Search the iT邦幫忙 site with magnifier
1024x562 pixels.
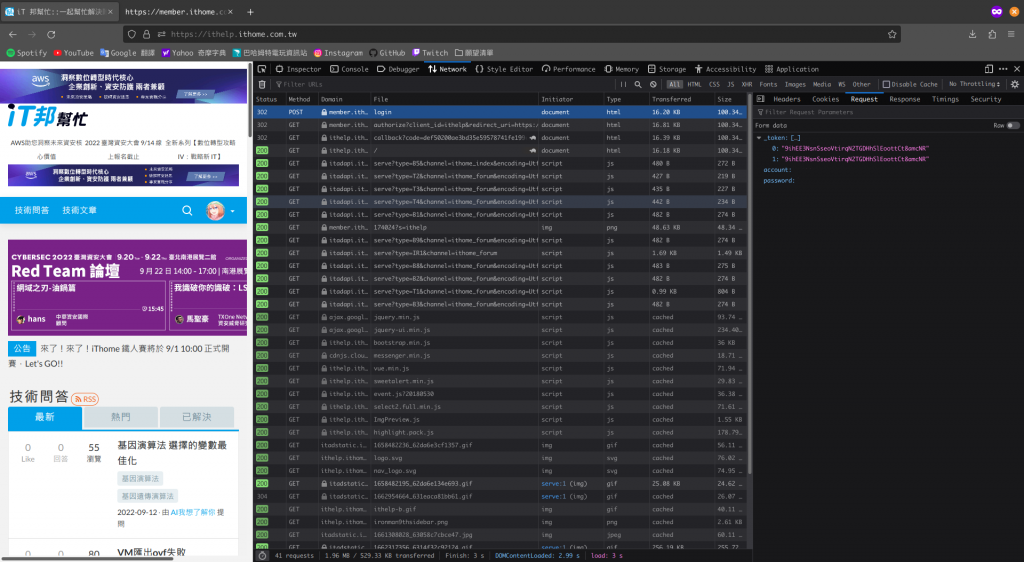187,210
